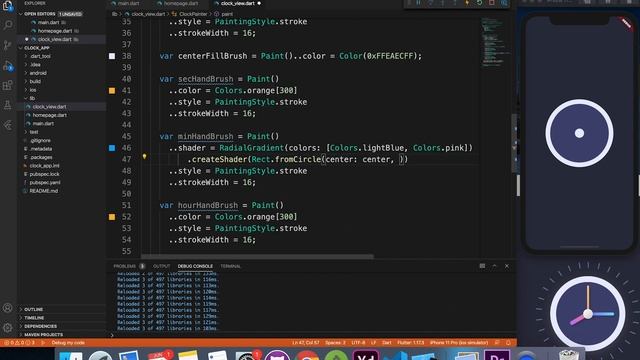Select the clock_view.dart editor tab
640x360 pixels.
238,3
